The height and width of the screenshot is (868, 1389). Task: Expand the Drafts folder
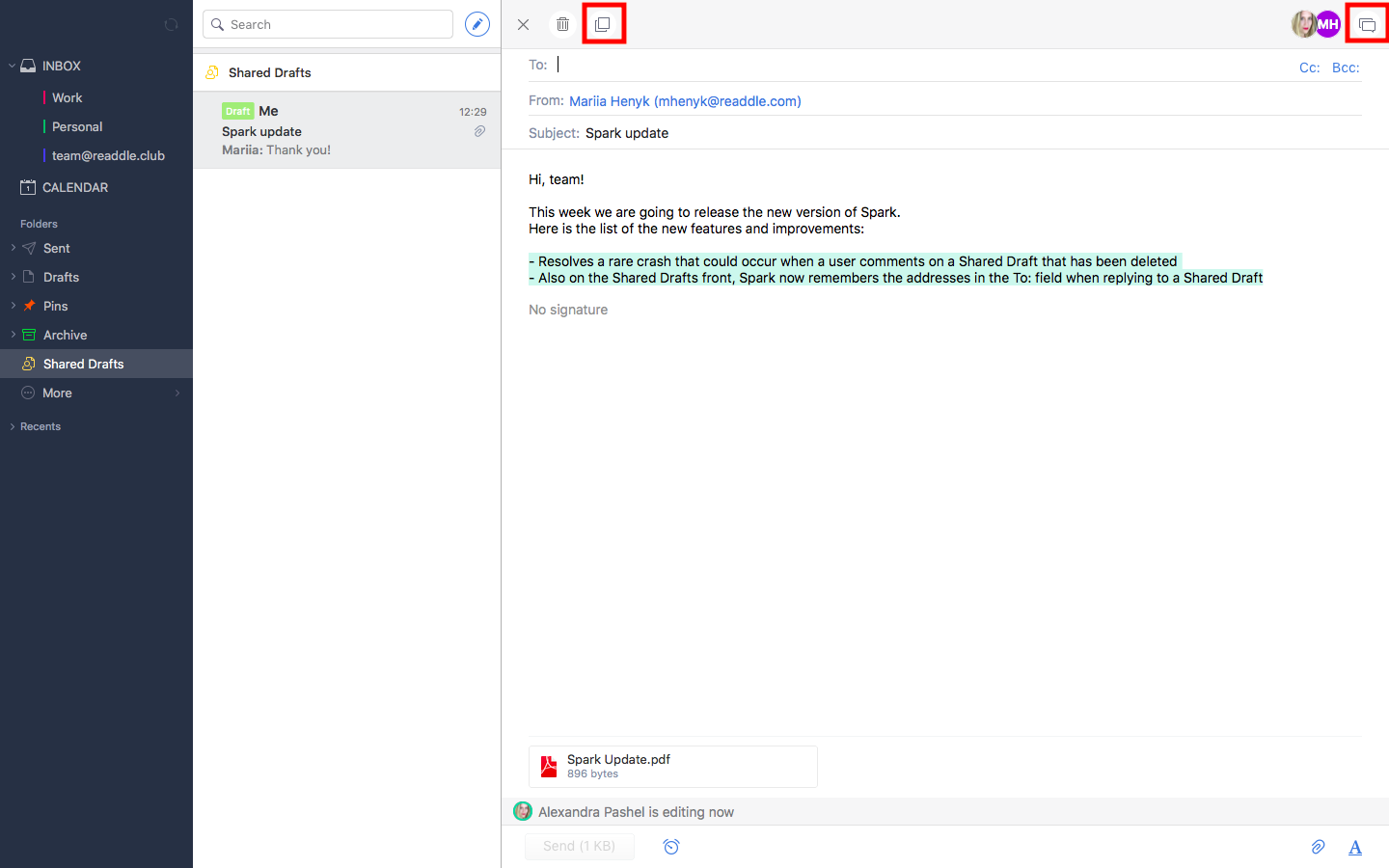click(13, 277)
